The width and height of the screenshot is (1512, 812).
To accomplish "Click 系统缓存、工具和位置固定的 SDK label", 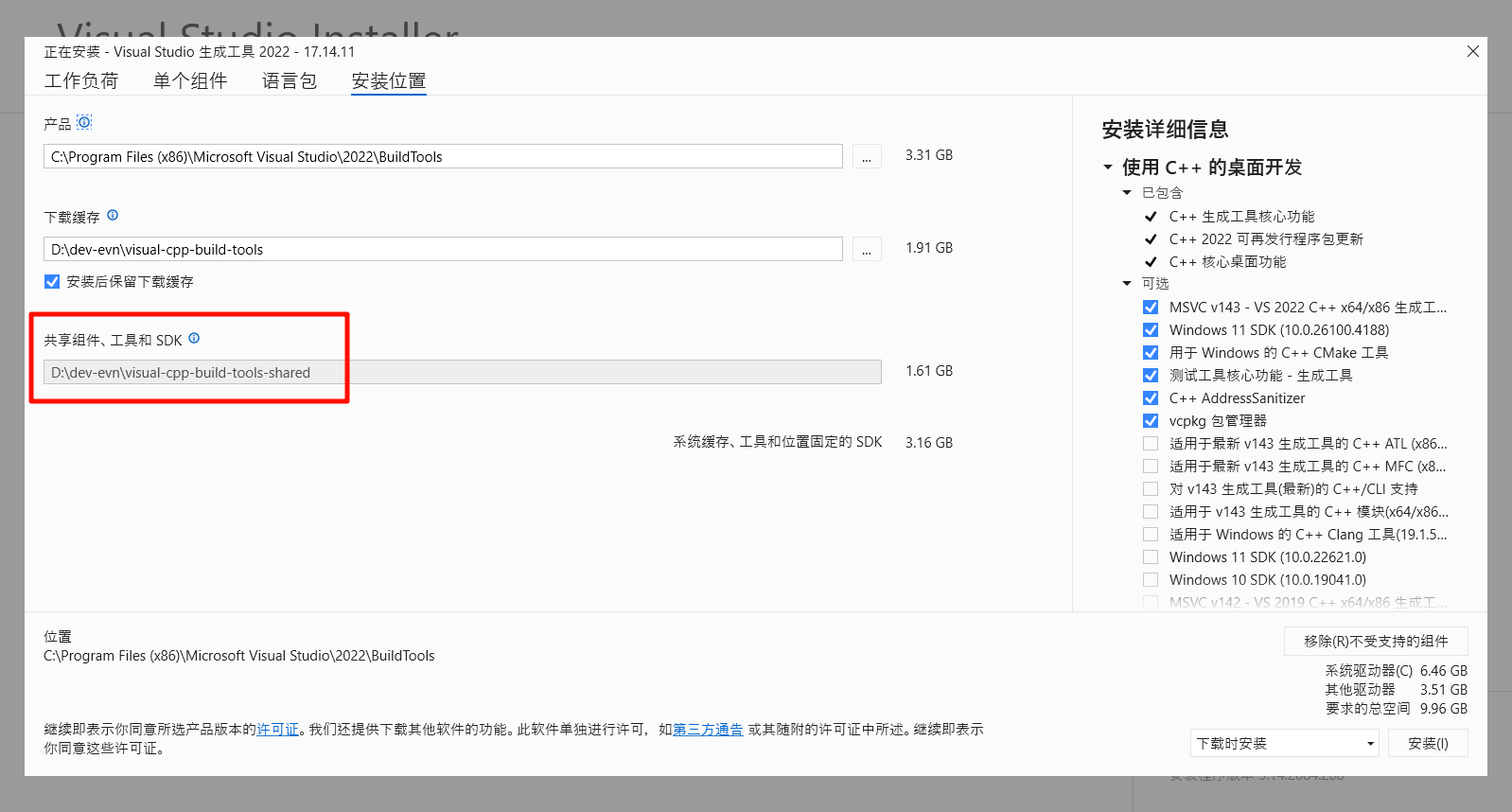I will [x=778, y=442].
